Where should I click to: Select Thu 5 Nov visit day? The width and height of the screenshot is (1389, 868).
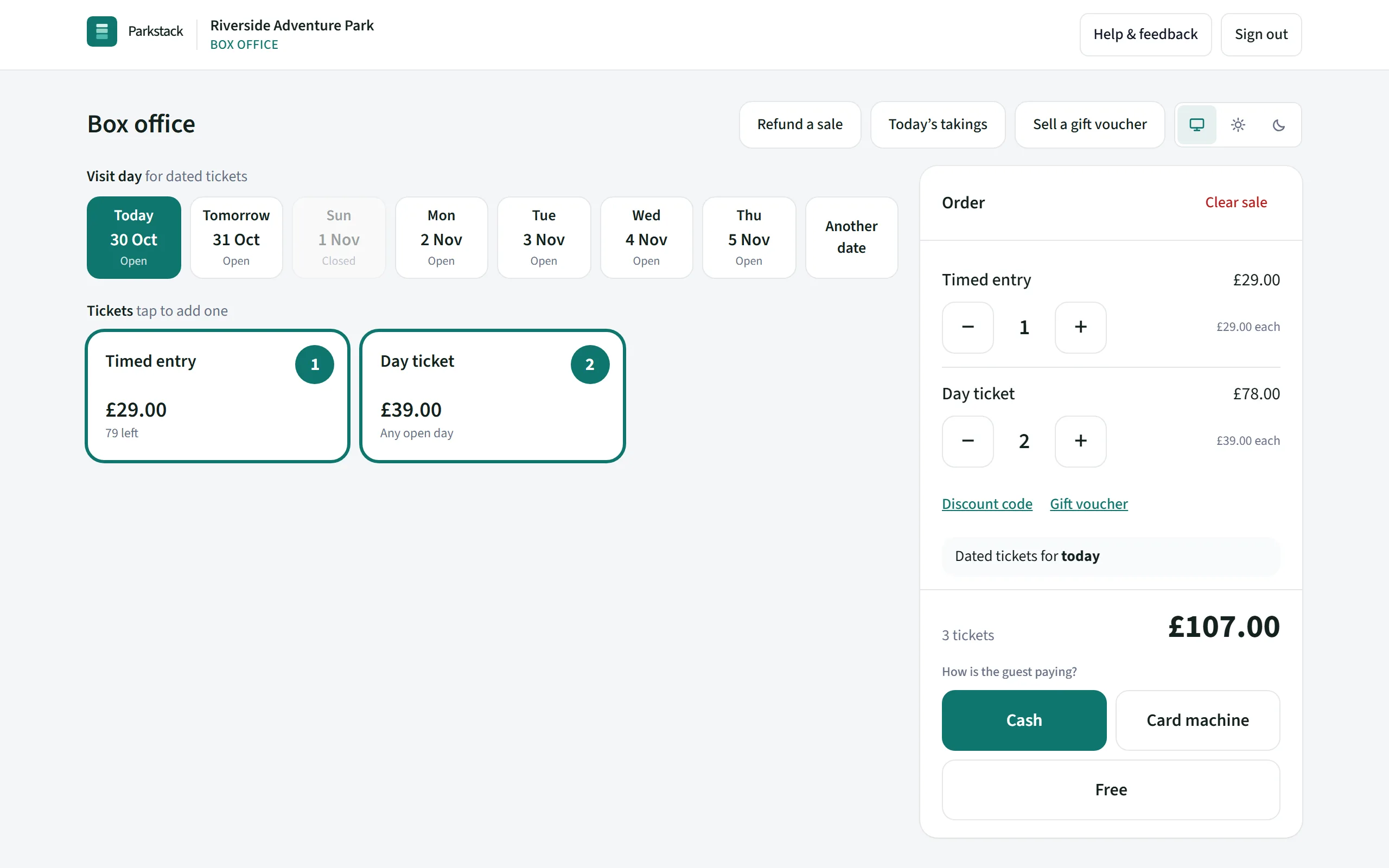[749, 238]
